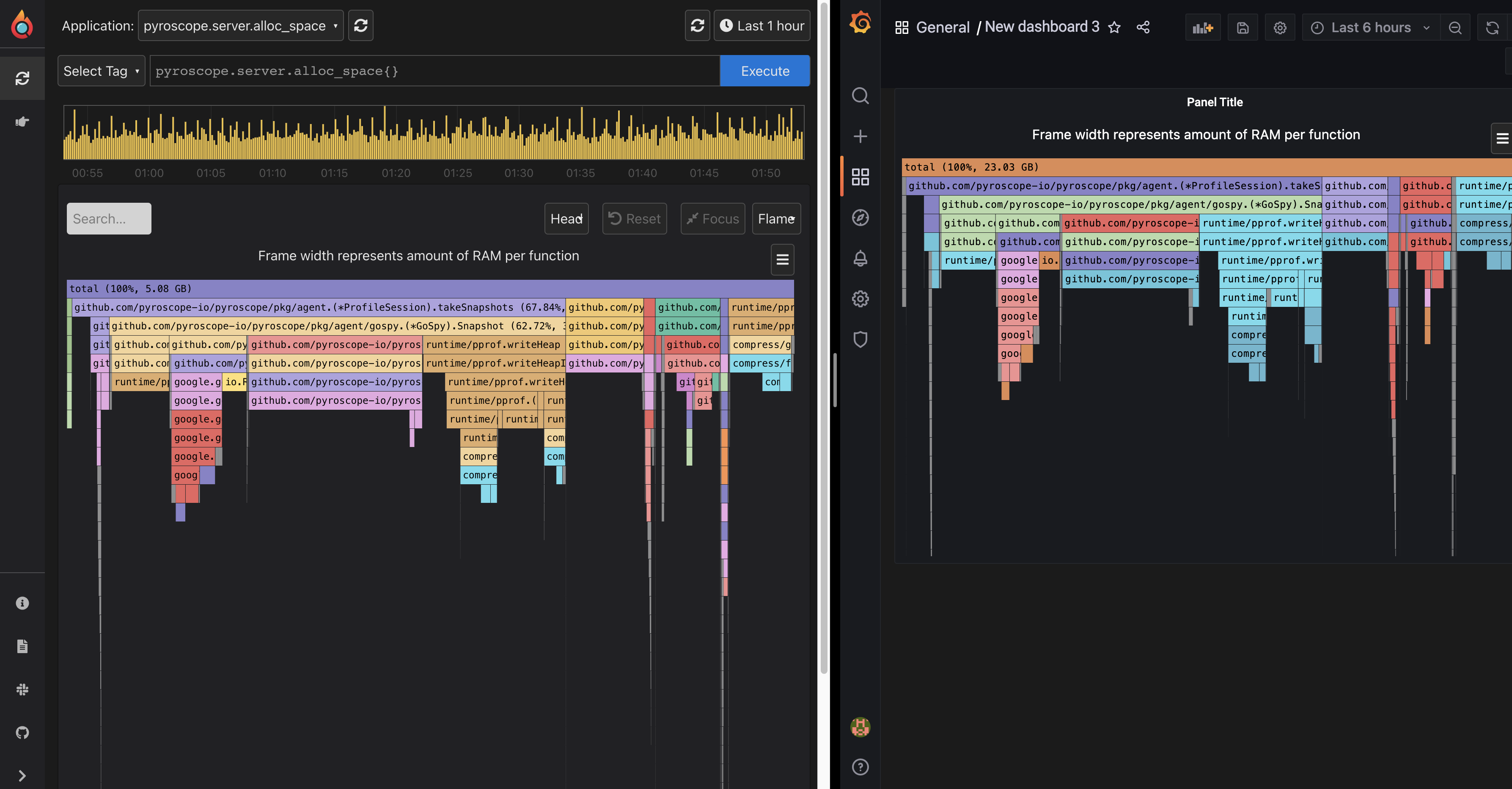The image size is (1512, 789).
Task: Open the Select Tag dropdown
Action: pyautogui.click(x=101, y=71)
